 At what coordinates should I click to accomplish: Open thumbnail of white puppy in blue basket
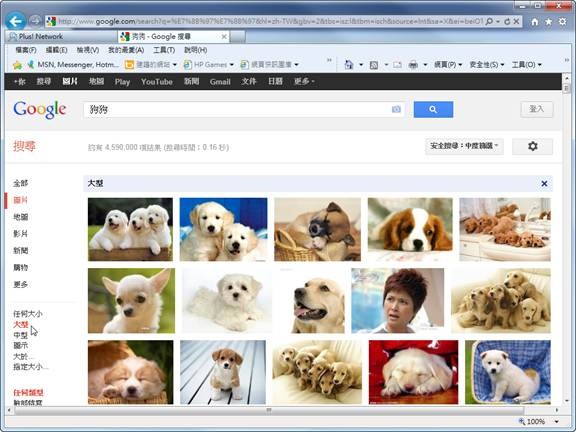[508, 372]
